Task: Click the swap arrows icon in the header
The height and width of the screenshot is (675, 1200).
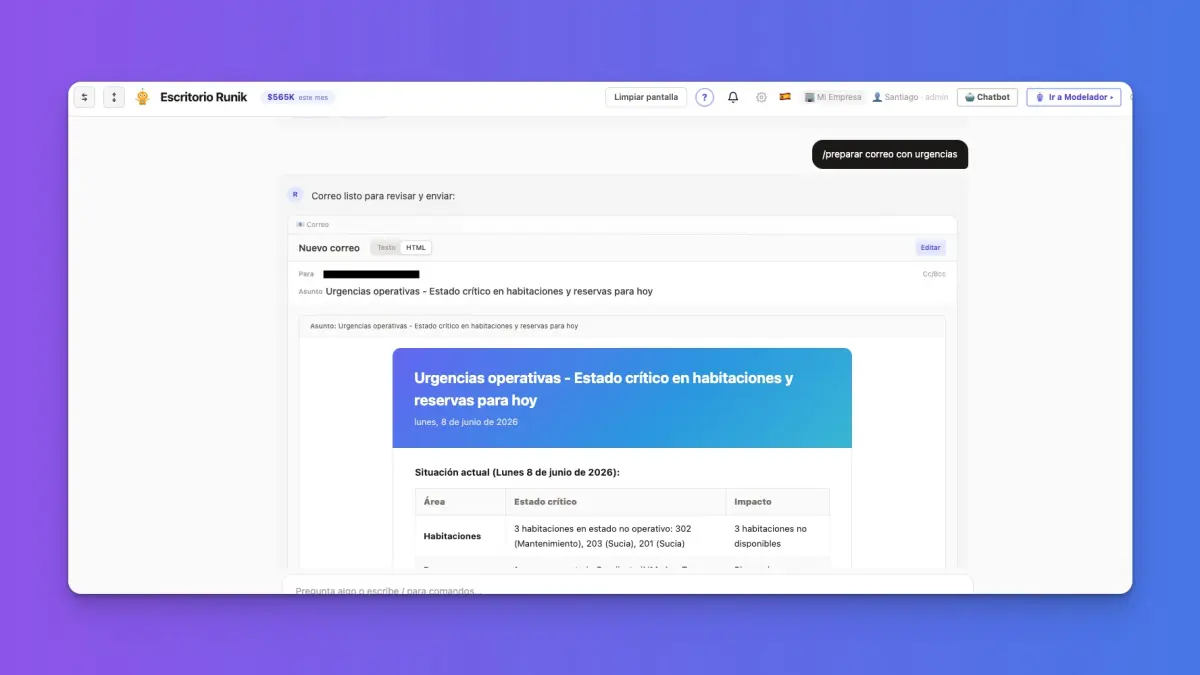Action: point(85,97)
